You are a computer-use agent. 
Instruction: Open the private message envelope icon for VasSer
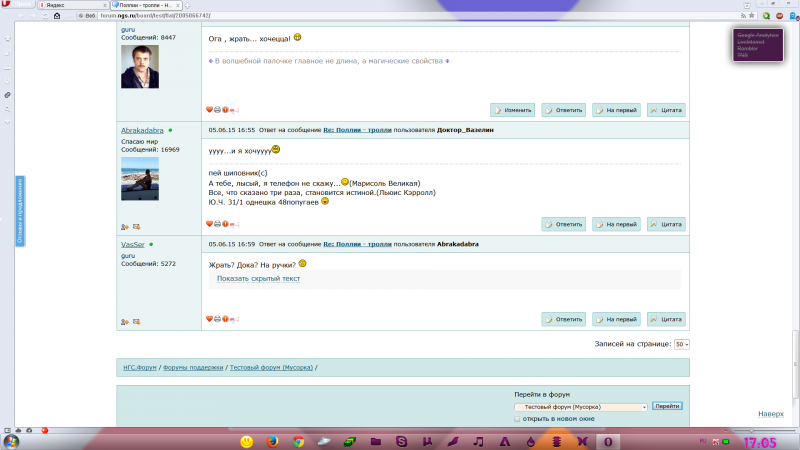tap(136, 322)
